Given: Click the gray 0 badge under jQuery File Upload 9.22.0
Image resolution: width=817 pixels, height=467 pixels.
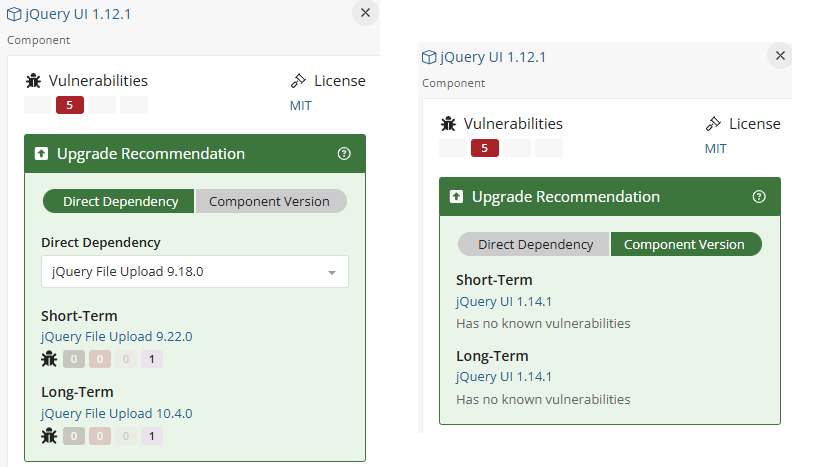Looking at the screenshot, I should (74, 359).
